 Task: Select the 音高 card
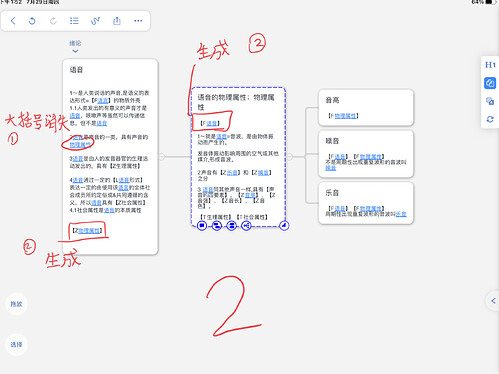(x=366, y=107)
